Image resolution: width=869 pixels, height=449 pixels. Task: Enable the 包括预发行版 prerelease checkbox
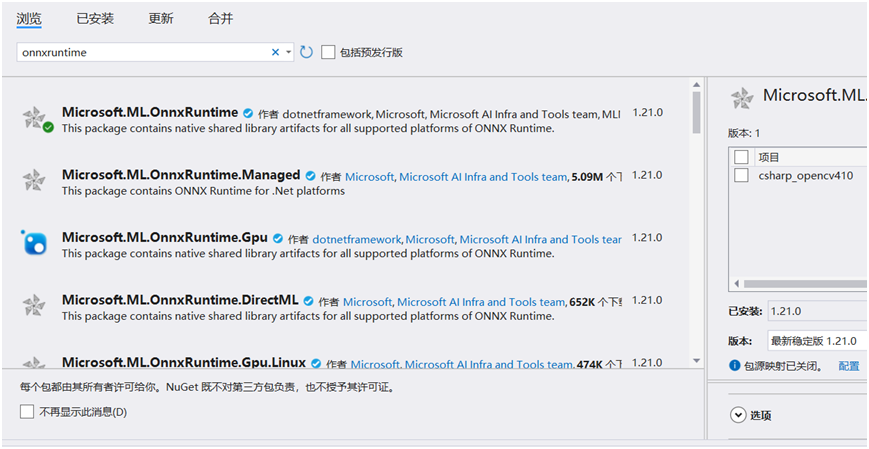[328, 52]
